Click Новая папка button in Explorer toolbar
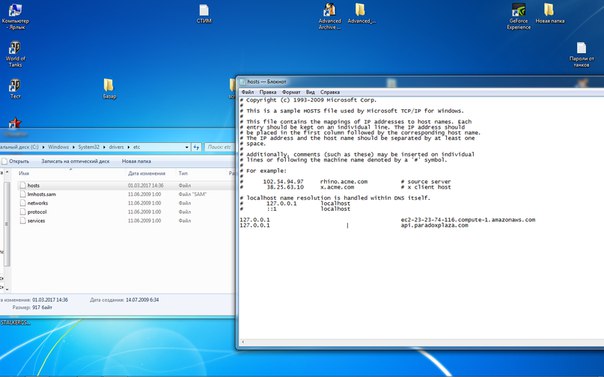The width and height of the screenshot is (604, 377). 136,161
